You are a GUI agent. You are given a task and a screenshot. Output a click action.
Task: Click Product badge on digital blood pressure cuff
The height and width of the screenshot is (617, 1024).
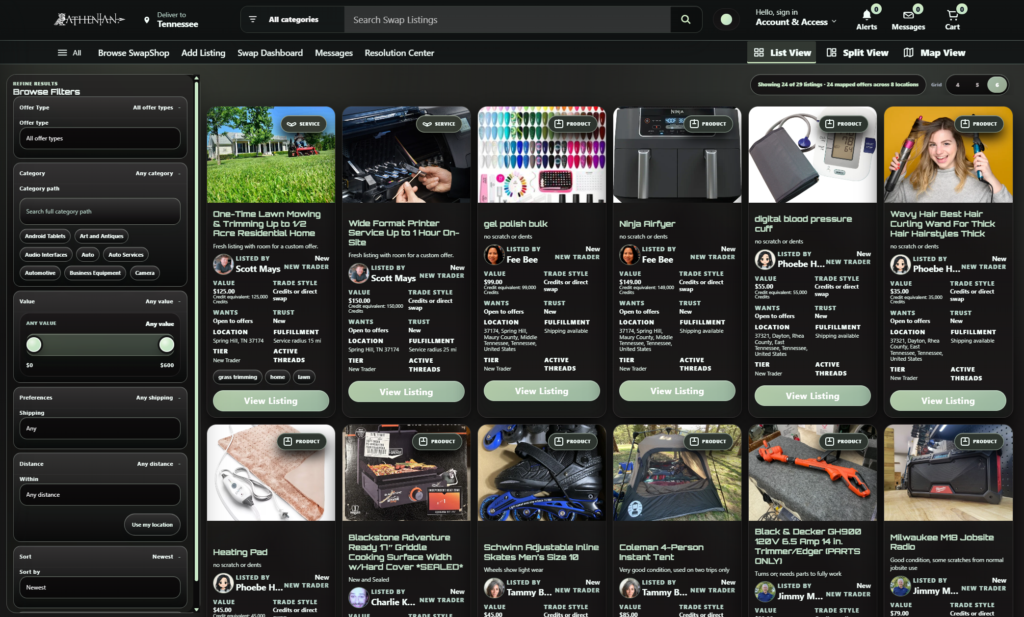point(843,123)
